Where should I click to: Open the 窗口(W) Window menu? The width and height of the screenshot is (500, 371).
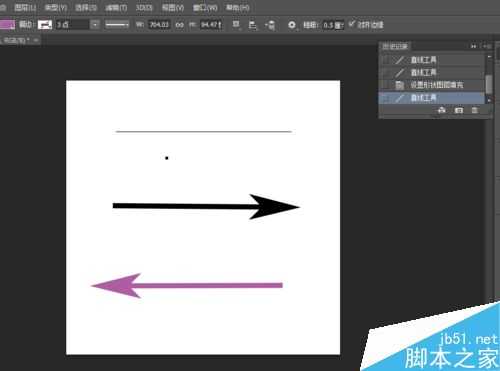tap(205, 8)
